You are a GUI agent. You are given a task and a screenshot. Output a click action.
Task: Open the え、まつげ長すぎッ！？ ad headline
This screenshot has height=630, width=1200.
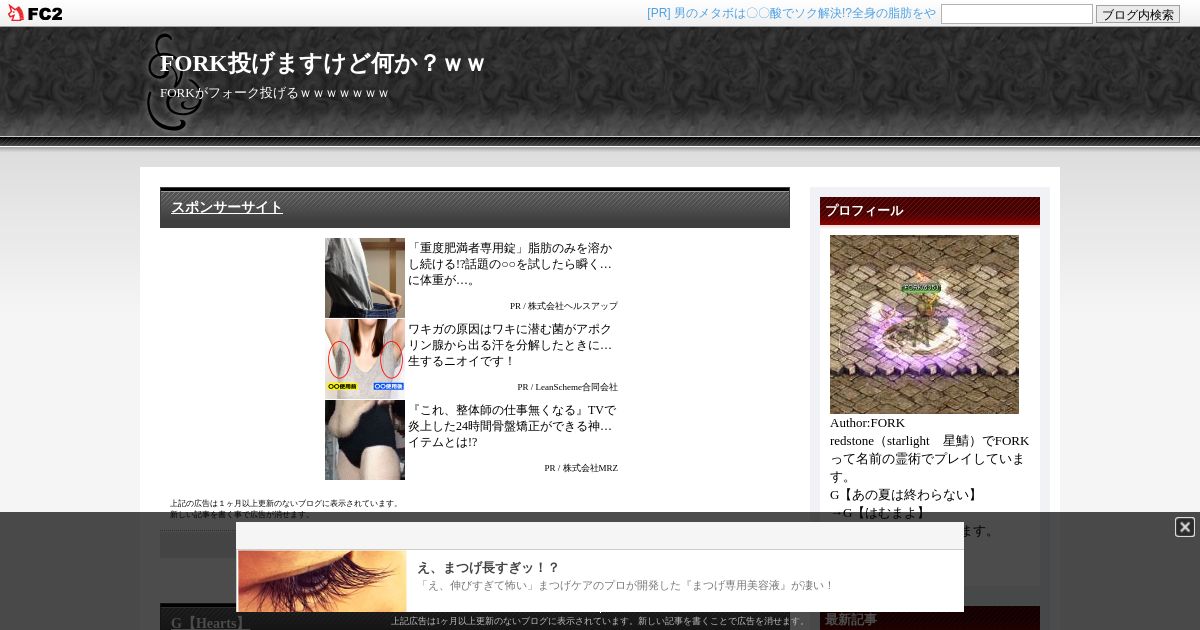(489, 567)
